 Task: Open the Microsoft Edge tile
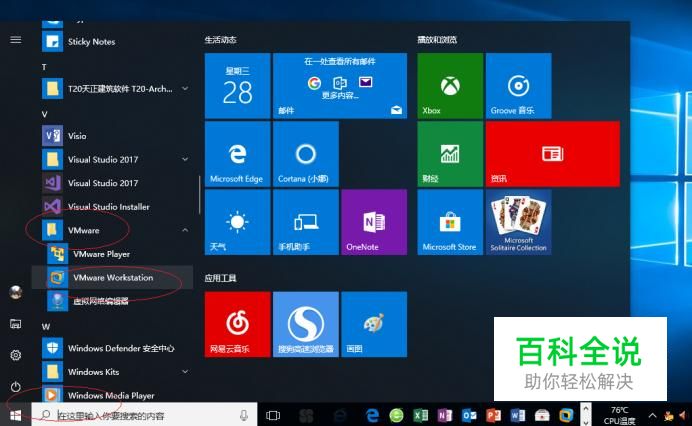[x=237, y=154]
